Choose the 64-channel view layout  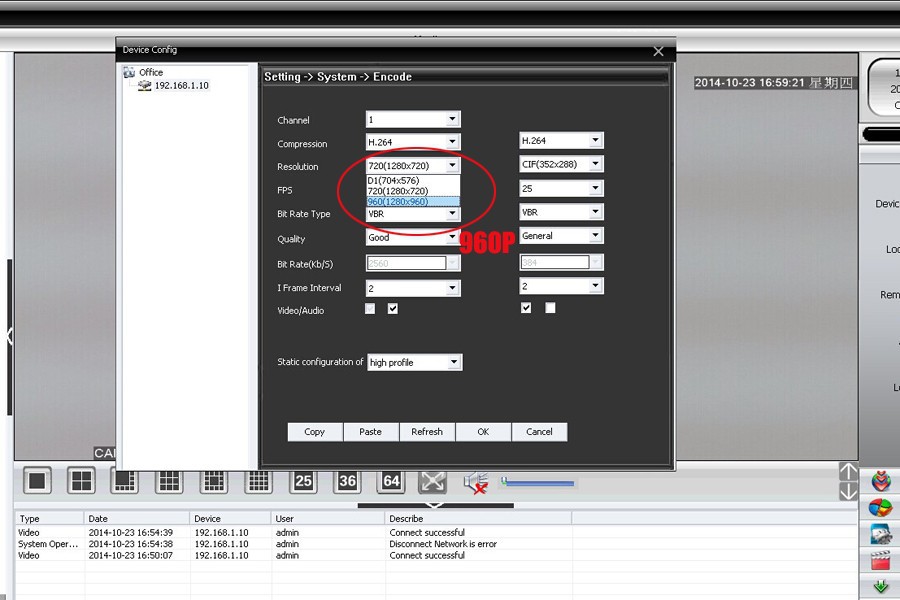click(391, 481)
